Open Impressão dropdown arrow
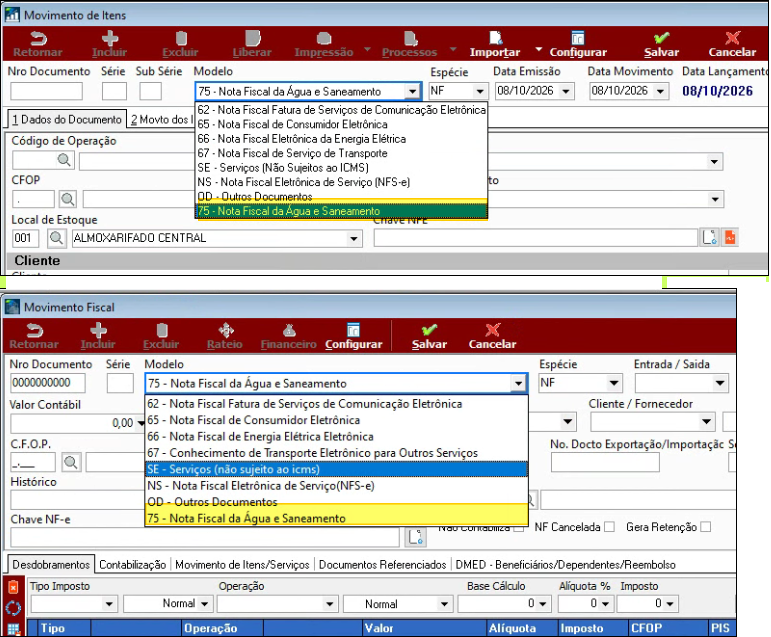This screenshot has width=771, height=637. pos(367,49)
